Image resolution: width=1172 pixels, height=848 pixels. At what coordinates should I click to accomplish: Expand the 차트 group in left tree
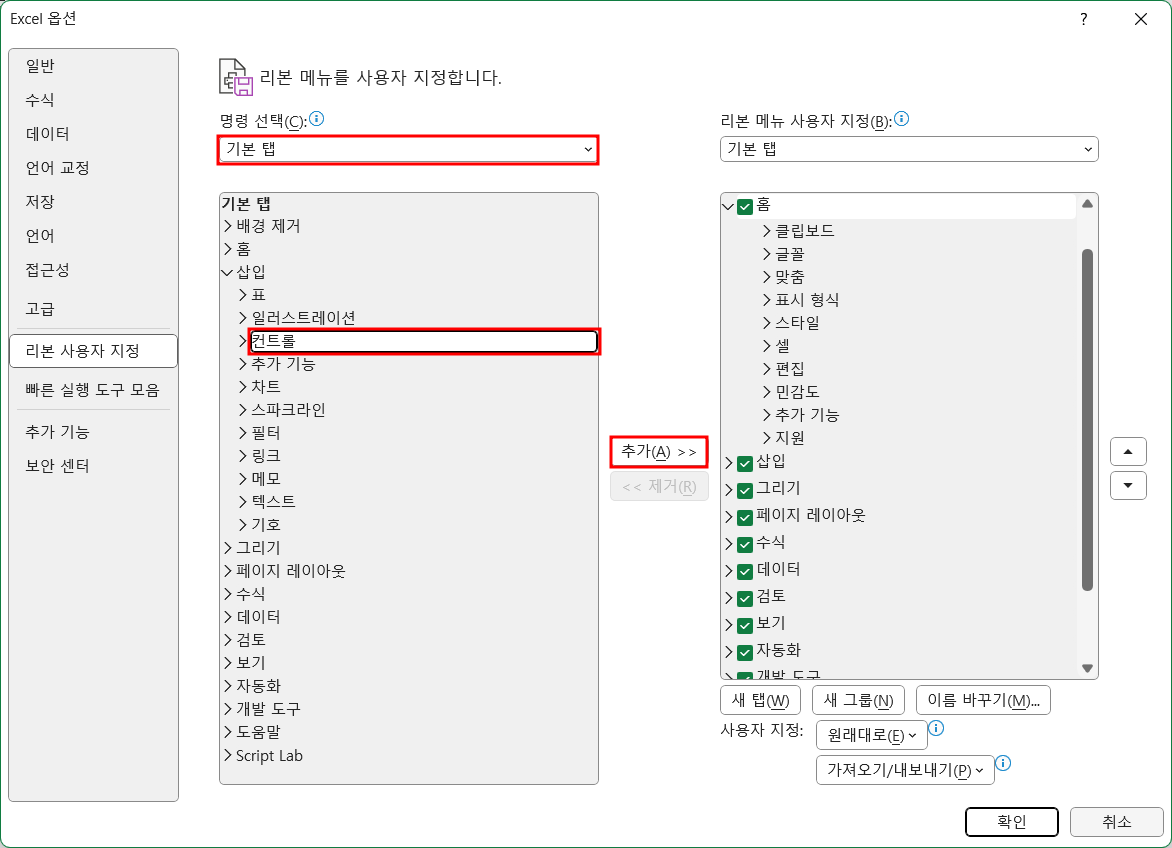(242, 387)
